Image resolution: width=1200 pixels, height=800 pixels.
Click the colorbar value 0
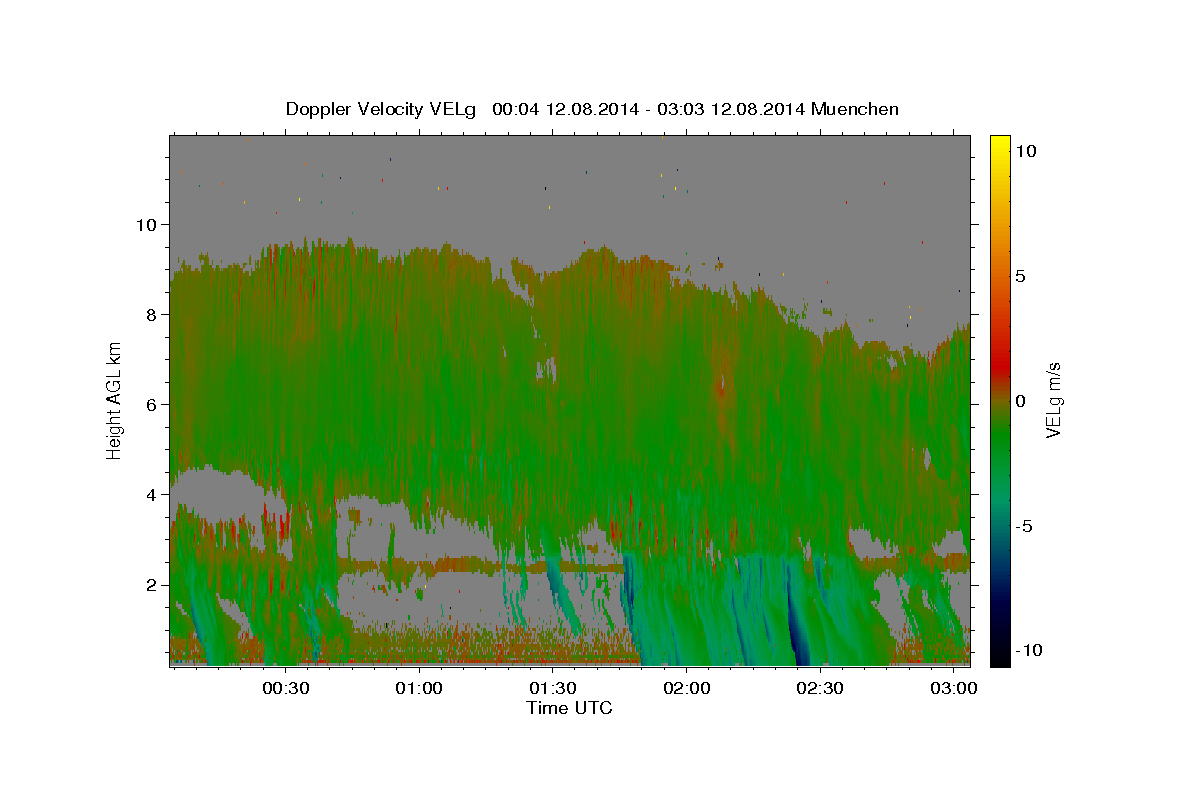point(1021,400)
